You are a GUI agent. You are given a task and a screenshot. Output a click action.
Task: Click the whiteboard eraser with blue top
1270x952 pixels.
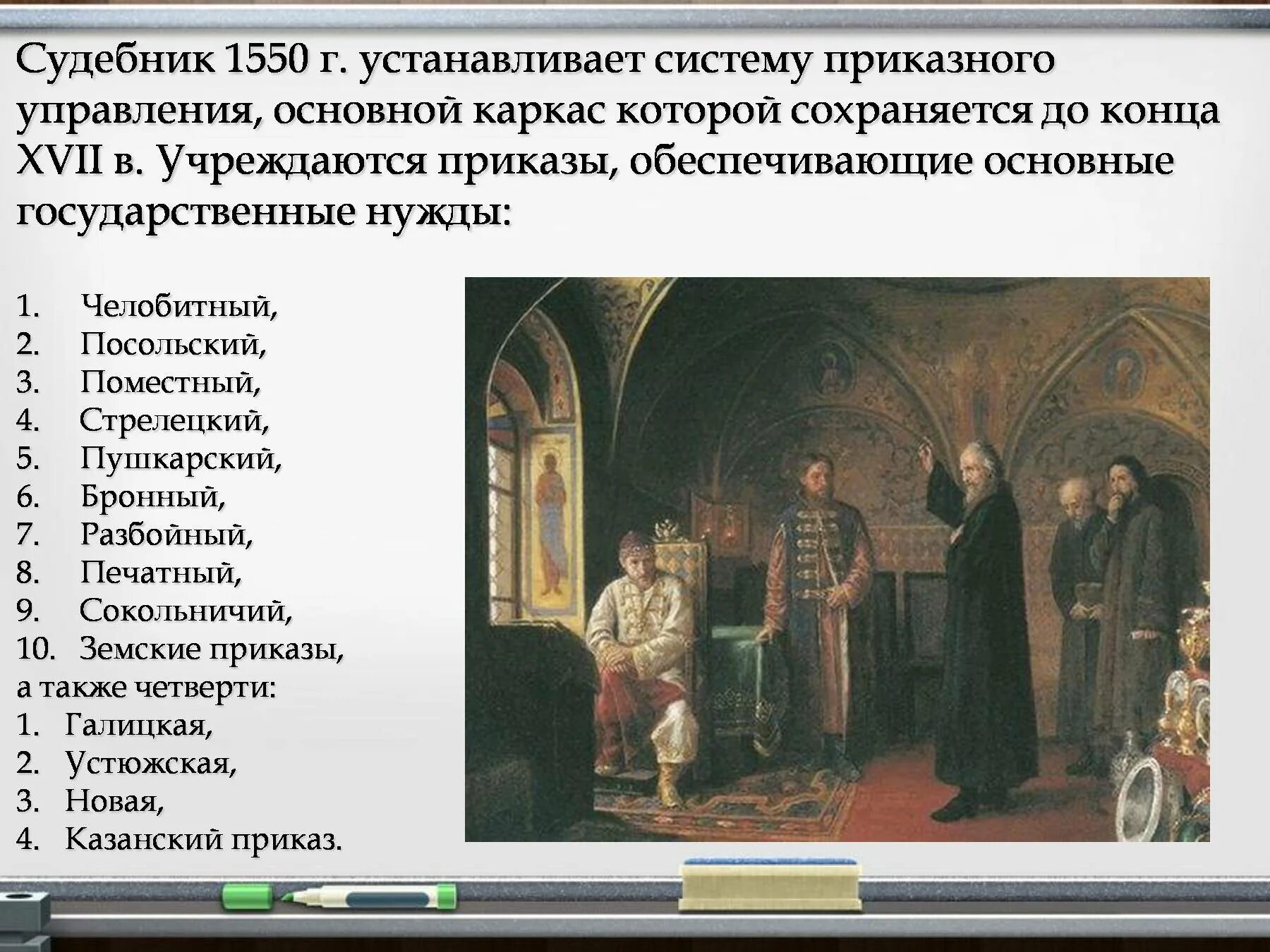[771, 886]
